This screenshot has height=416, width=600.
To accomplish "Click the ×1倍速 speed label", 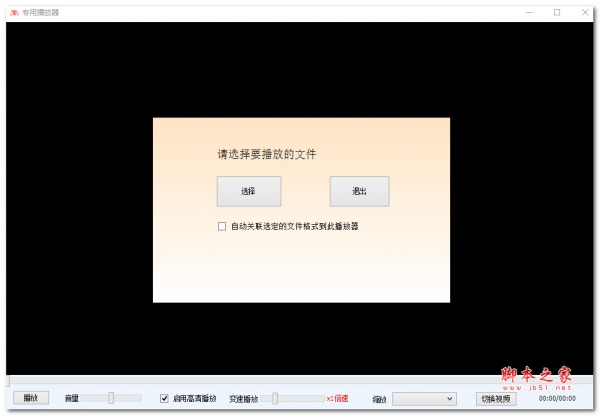I will 337,398.
